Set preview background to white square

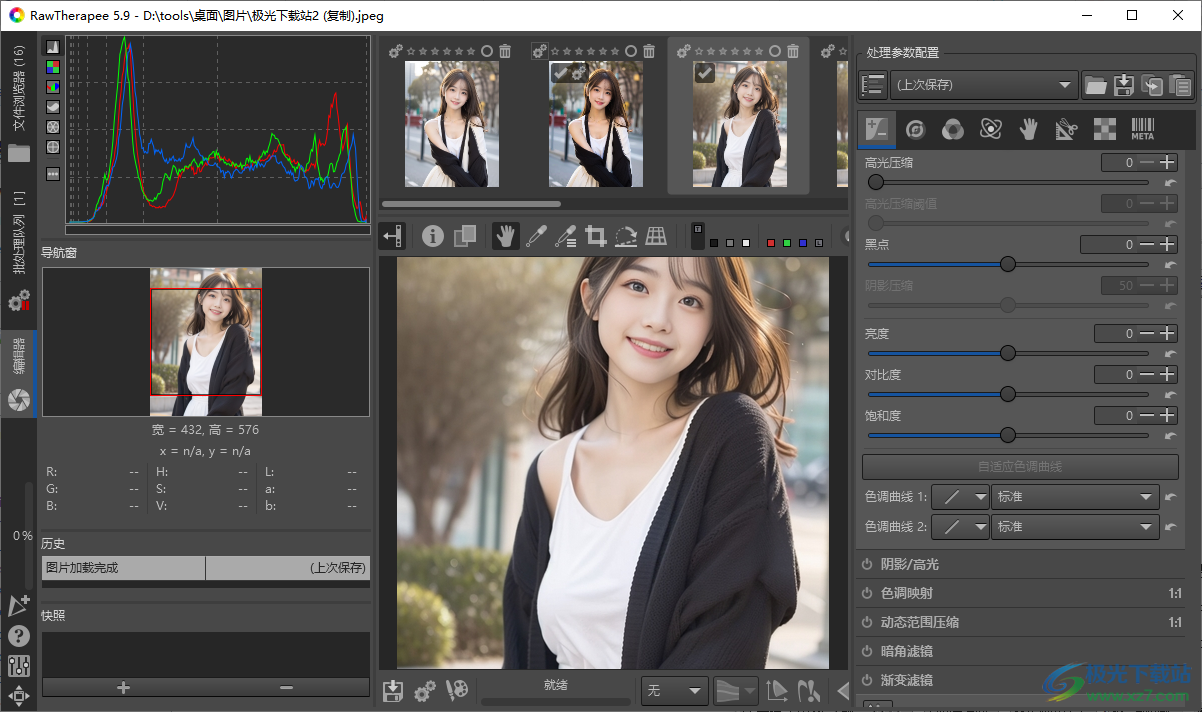(x=746, y=243)
